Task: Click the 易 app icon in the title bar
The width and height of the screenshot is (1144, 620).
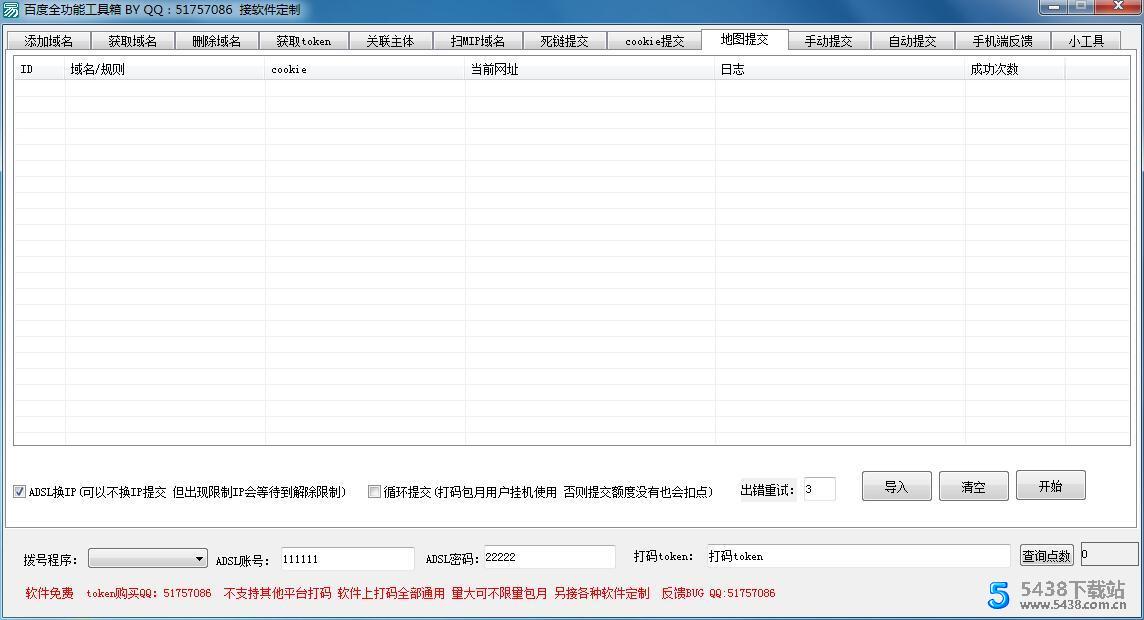Action: point(10,9)
